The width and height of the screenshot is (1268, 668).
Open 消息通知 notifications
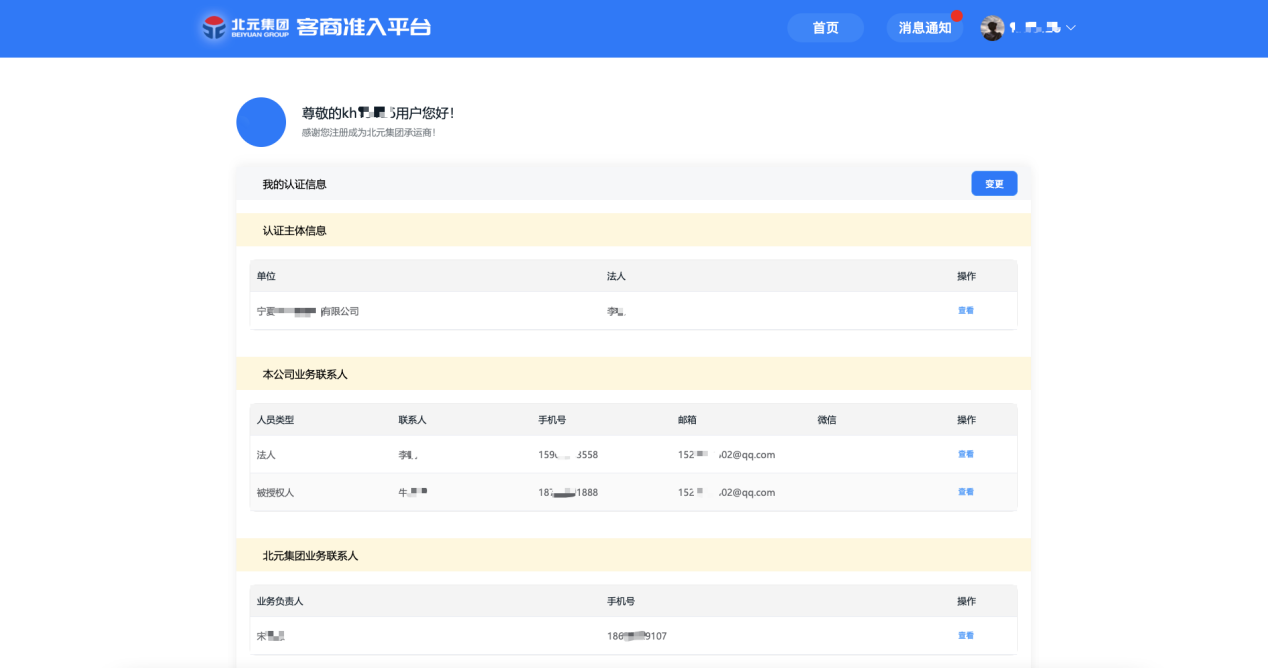925,28
